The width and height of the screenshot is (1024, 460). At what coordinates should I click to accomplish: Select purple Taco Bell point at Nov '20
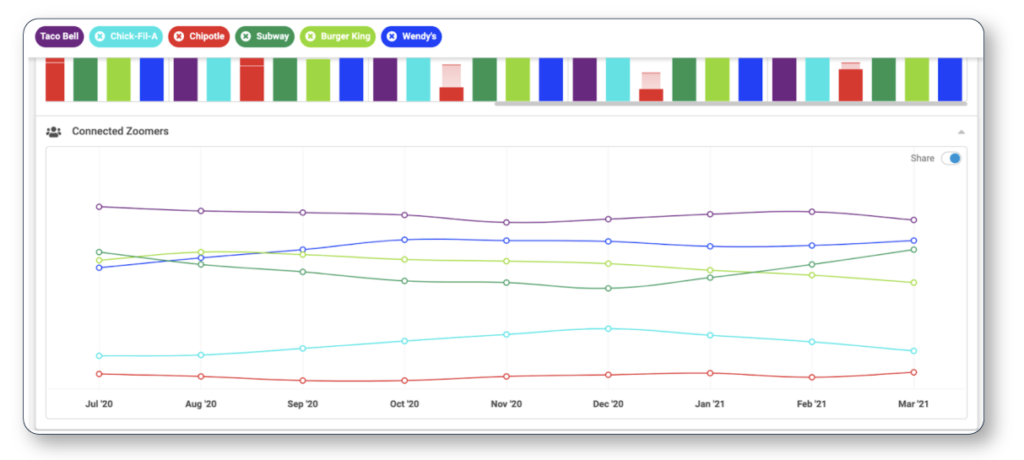[x=507, y=222]
